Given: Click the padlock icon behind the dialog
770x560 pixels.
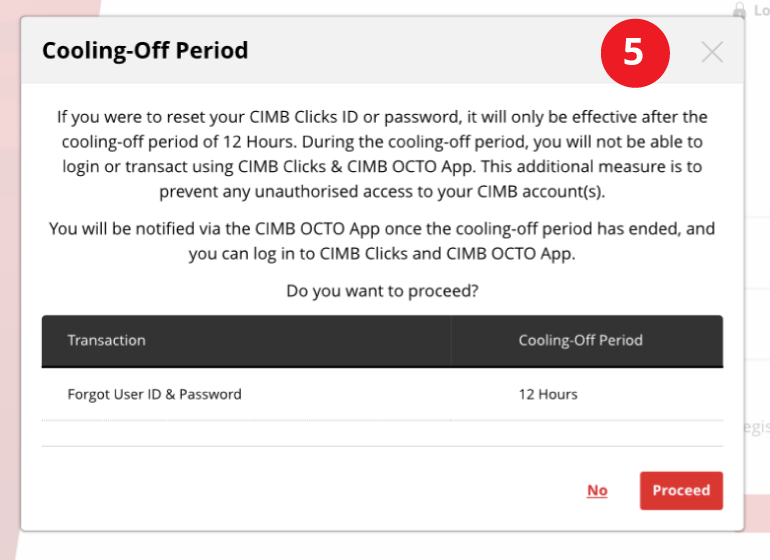Looking at the screenshot, I should click(739, 10).
